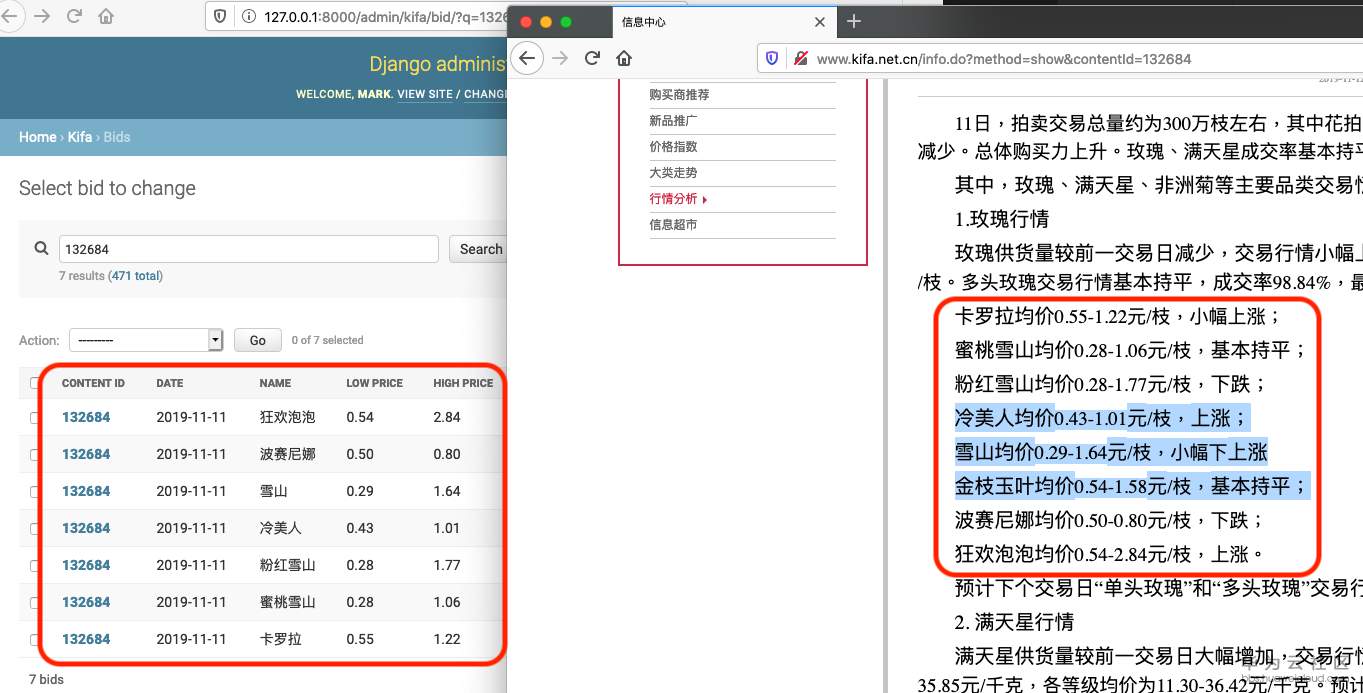
Task: Click home icon in Django admin browser toolbar
Action: tap(106, 16)
